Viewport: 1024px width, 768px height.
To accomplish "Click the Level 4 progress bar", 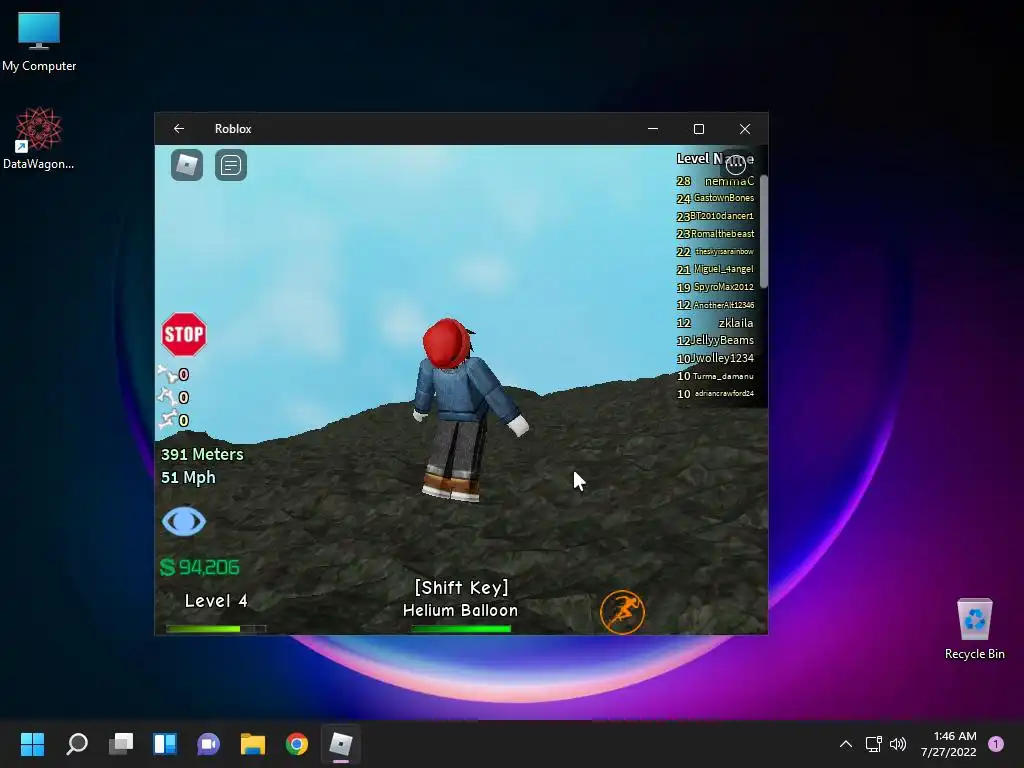I will 216,629.
